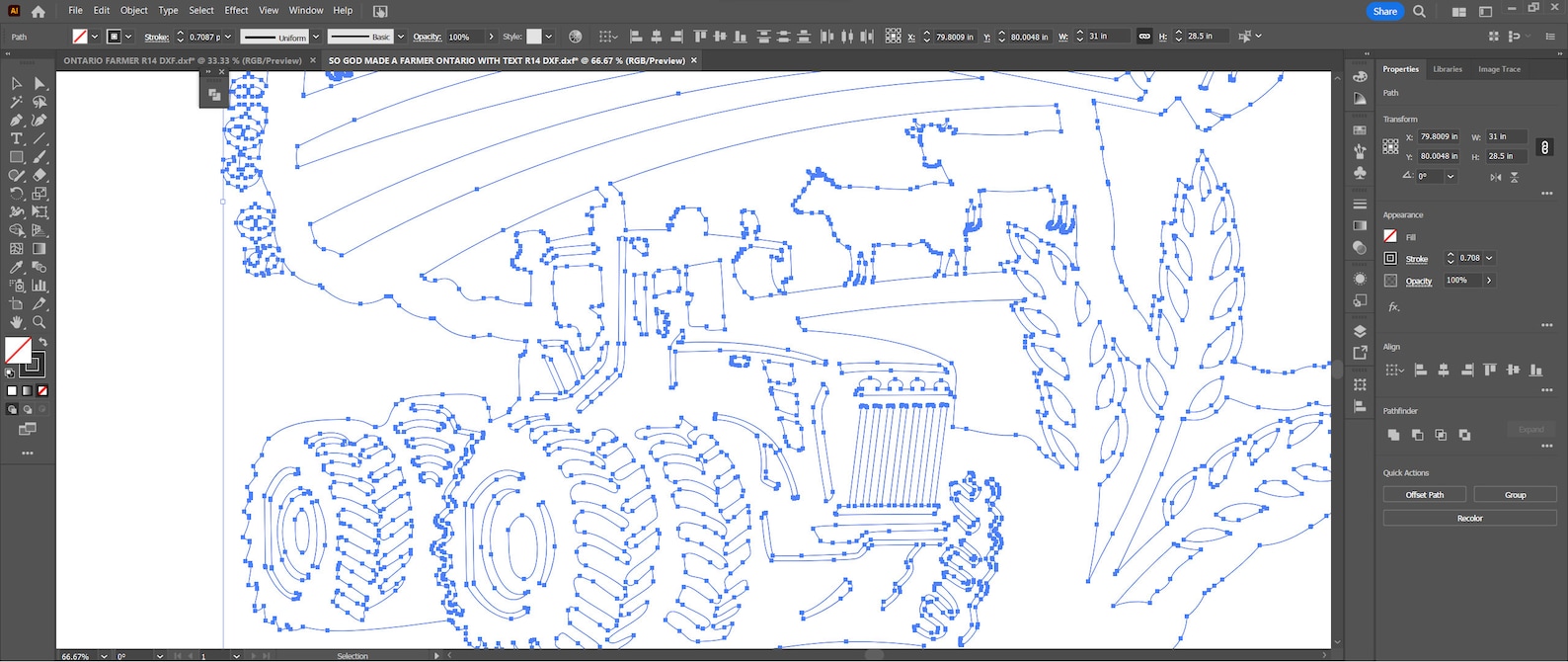Pick the Eyedropper tool
Screen dimensions: 1568x662
17,268
